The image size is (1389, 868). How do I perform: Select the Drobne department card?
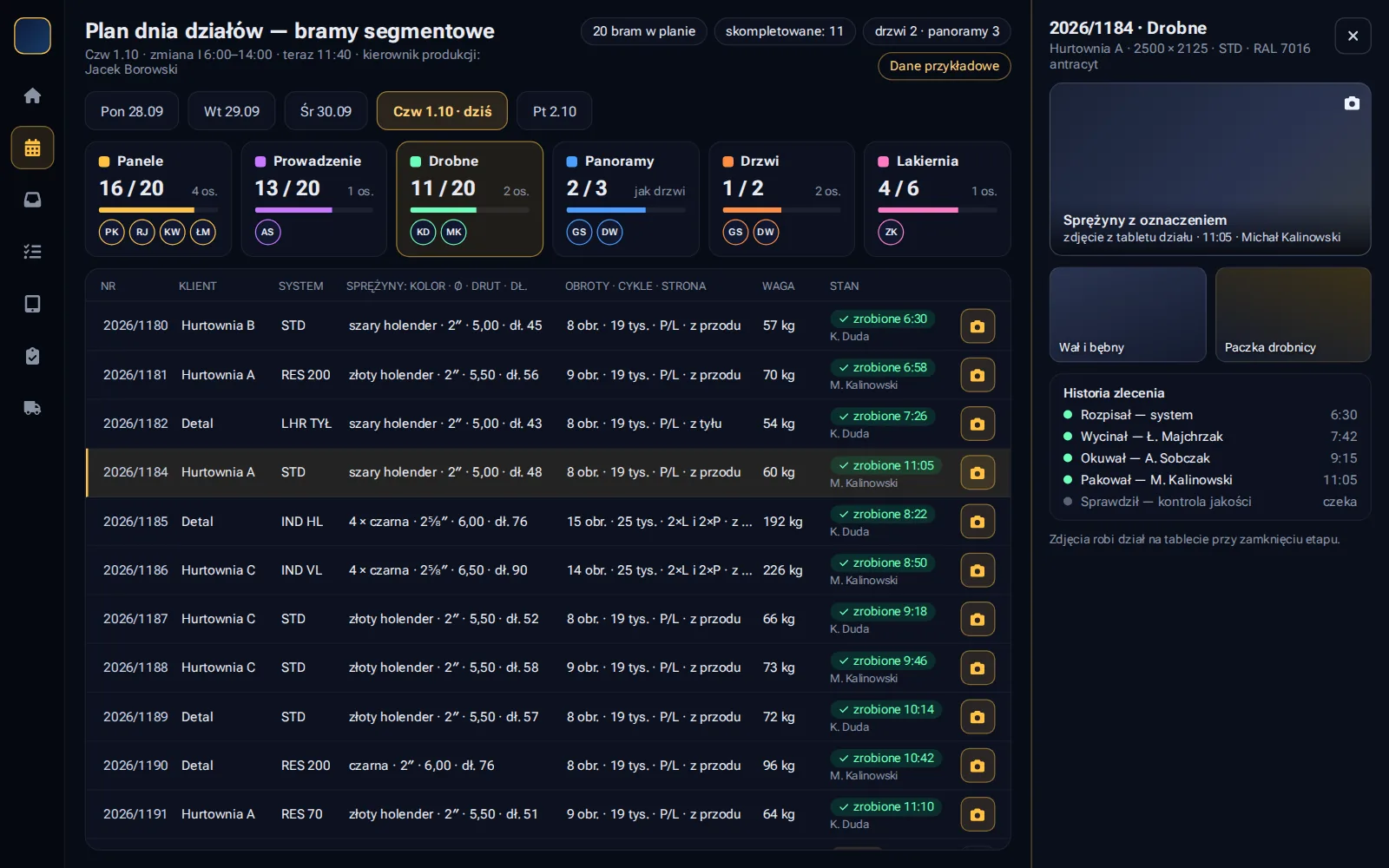[x=470, y=199]
